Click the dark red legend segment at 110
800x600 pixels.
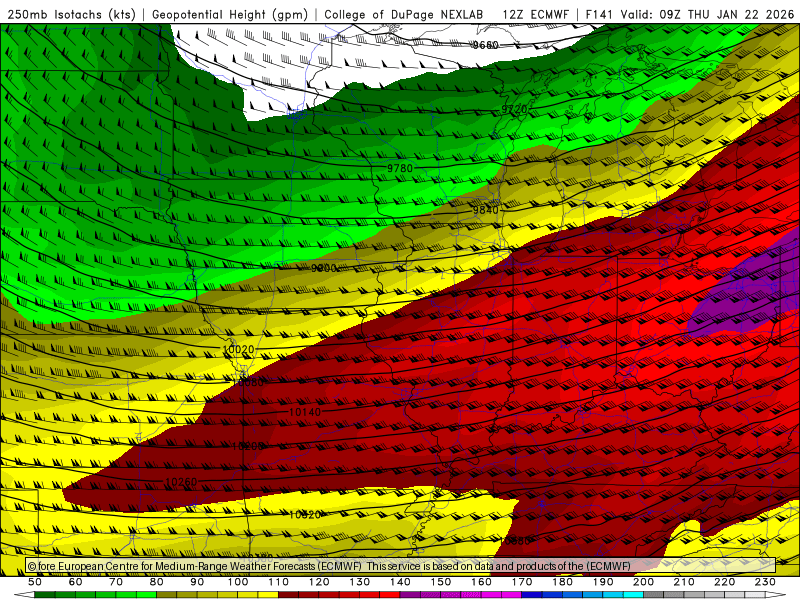(x=289, y=595)
